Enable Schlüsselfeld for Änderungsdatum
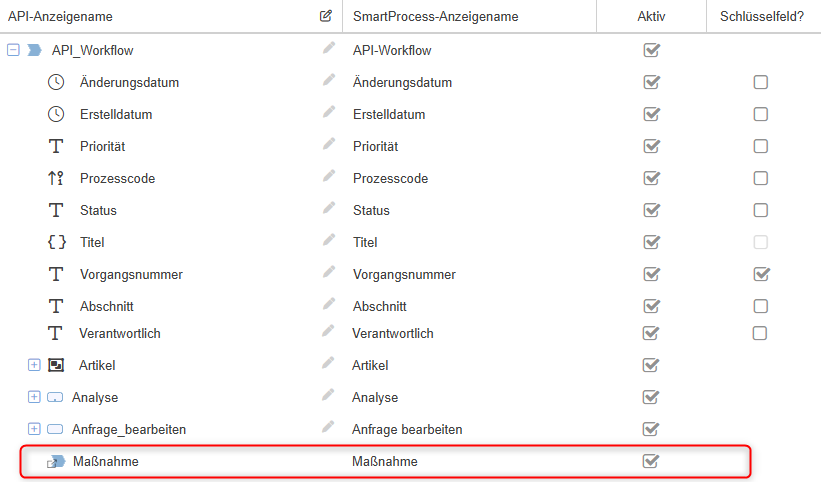This screenshot has height=482, width=821. click(x=760, y=82)
